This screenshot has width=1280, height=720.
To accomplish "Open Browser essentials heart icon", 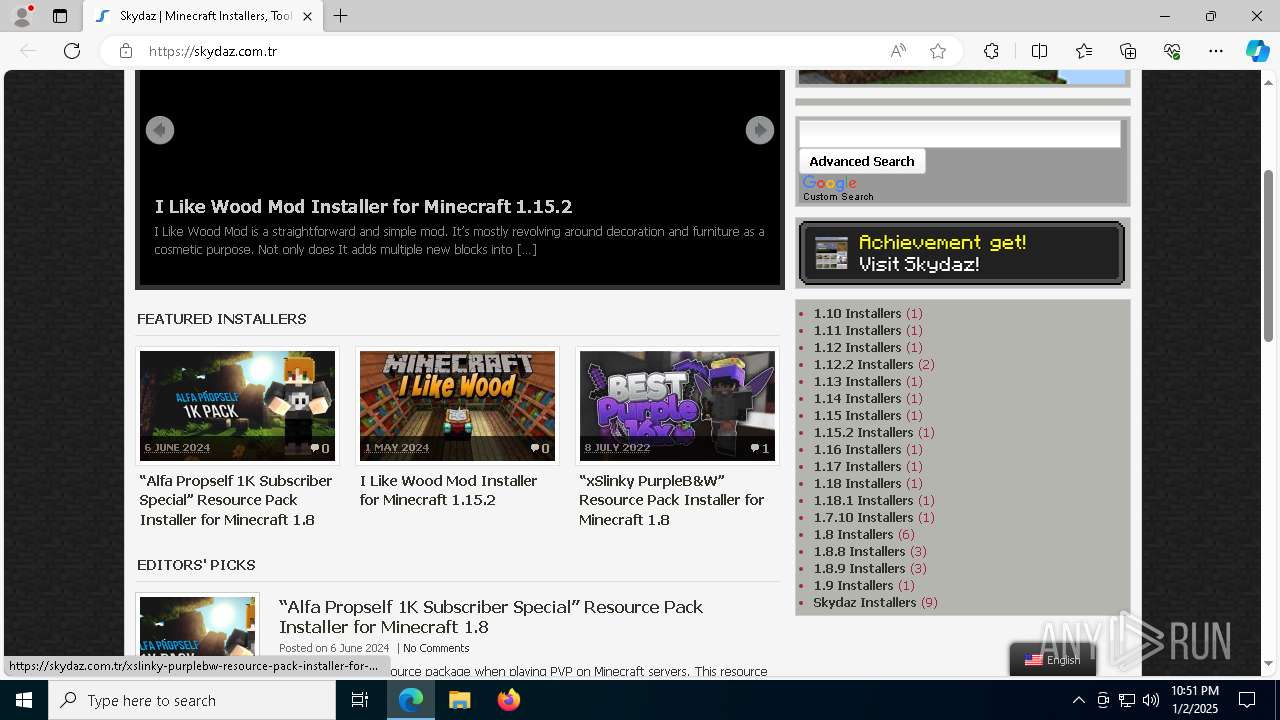I will coord(1172,51).
